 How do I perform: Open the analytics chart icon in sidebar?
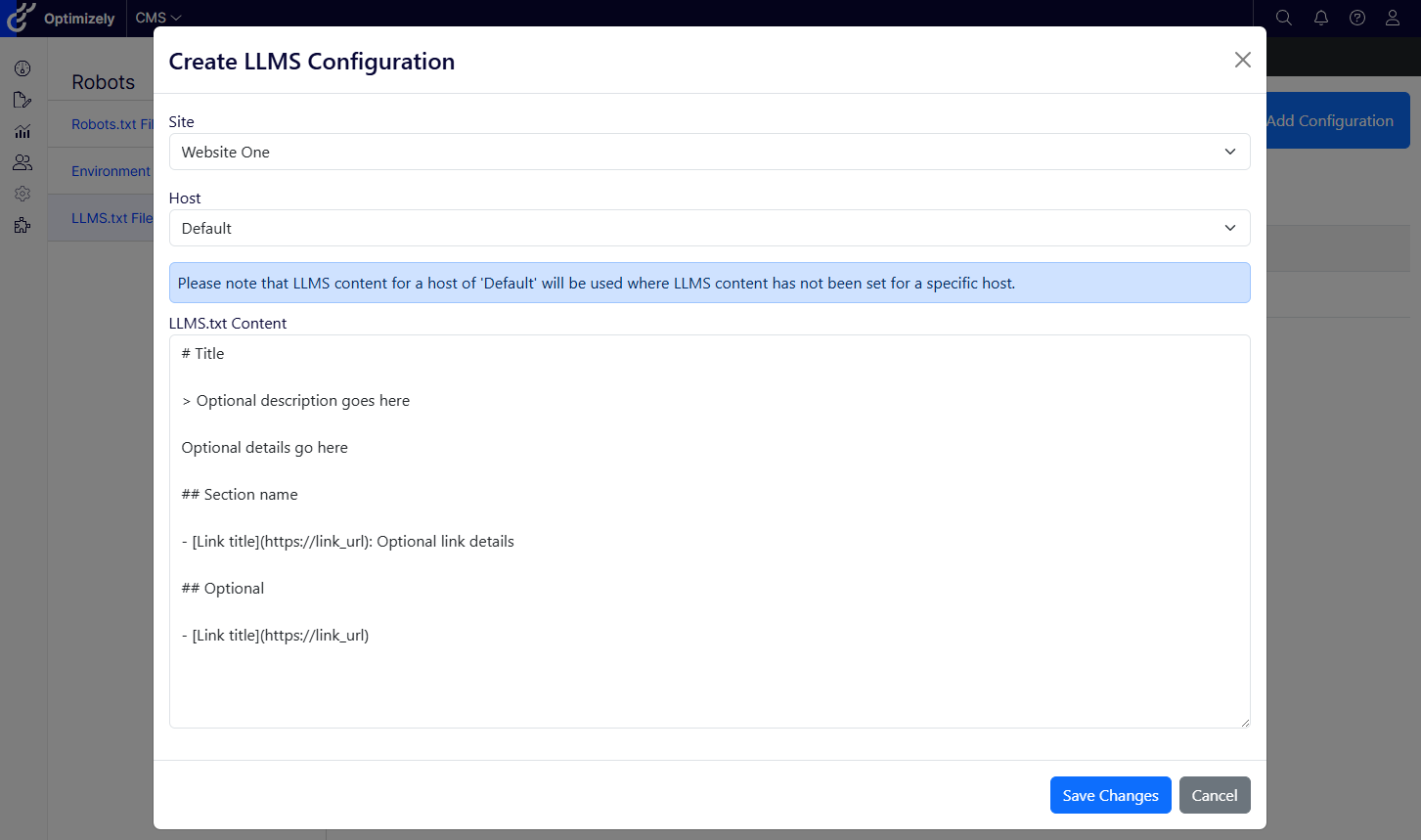(x=22, y=131)
